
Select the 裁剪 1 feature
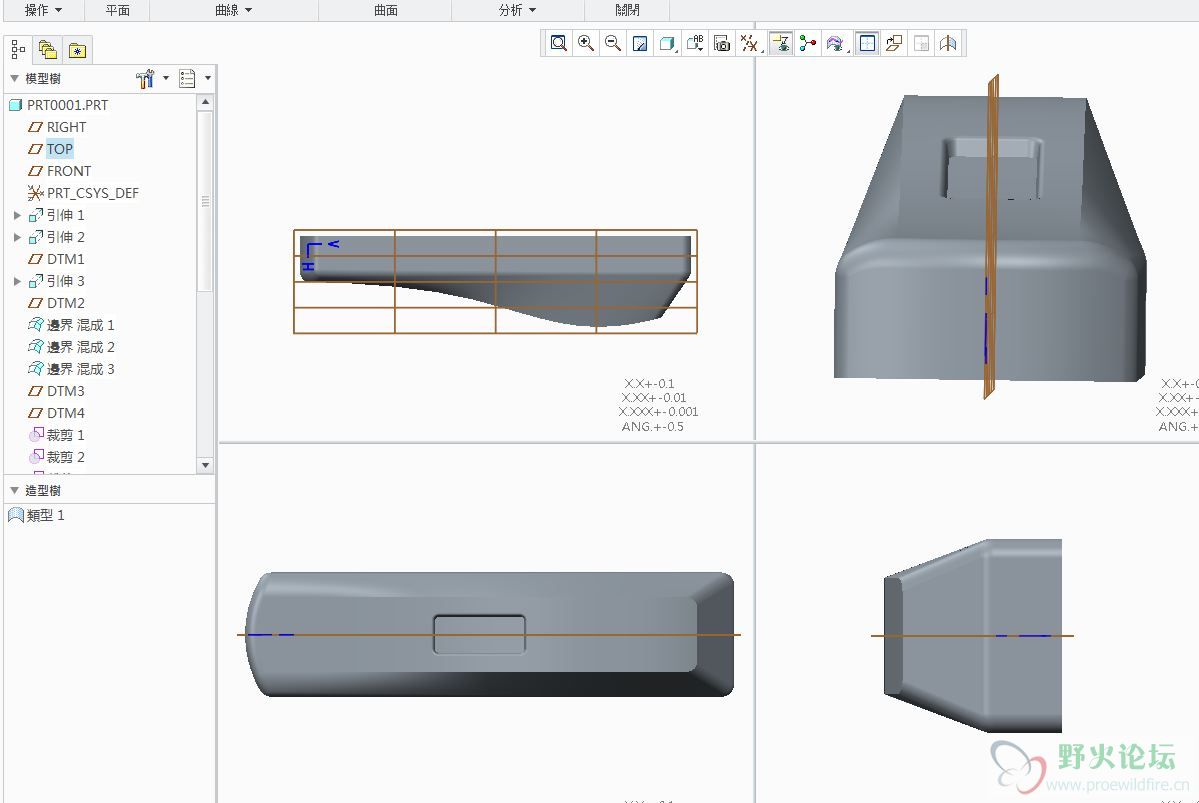pos(57,435)
